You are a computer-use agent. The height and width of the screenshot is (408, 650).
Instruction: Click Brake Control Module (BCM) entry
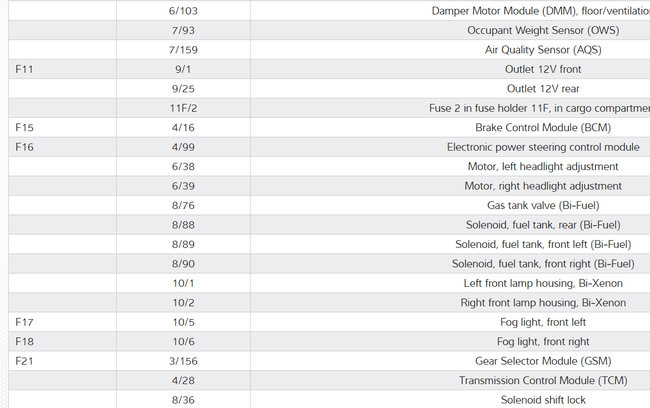click(x=543, y=128)
